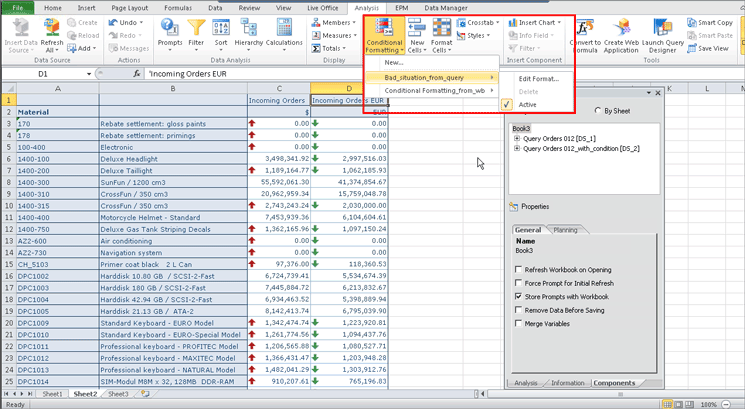Launch the Query Designer icon
Screen dimensions: 745x409
click(662, 28)
